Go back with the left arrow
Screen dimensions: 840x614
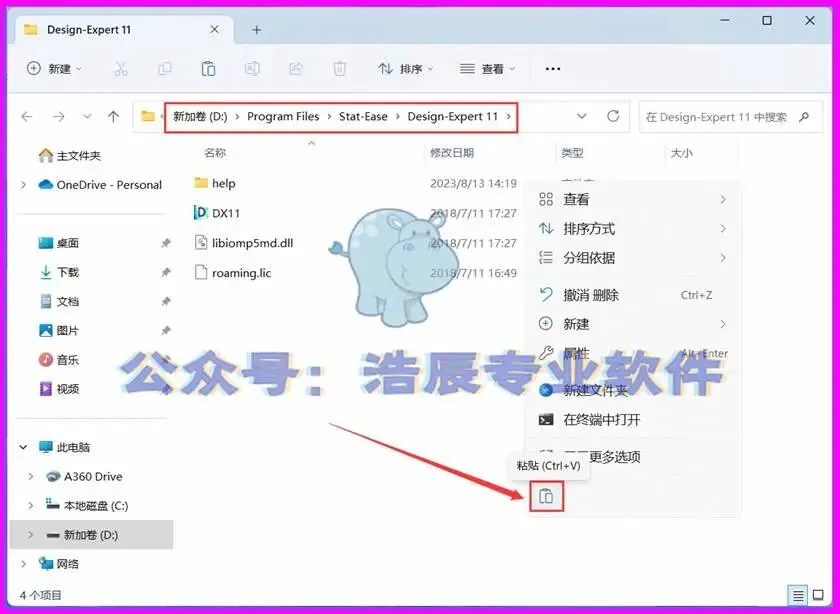click(x=27, y=116)
